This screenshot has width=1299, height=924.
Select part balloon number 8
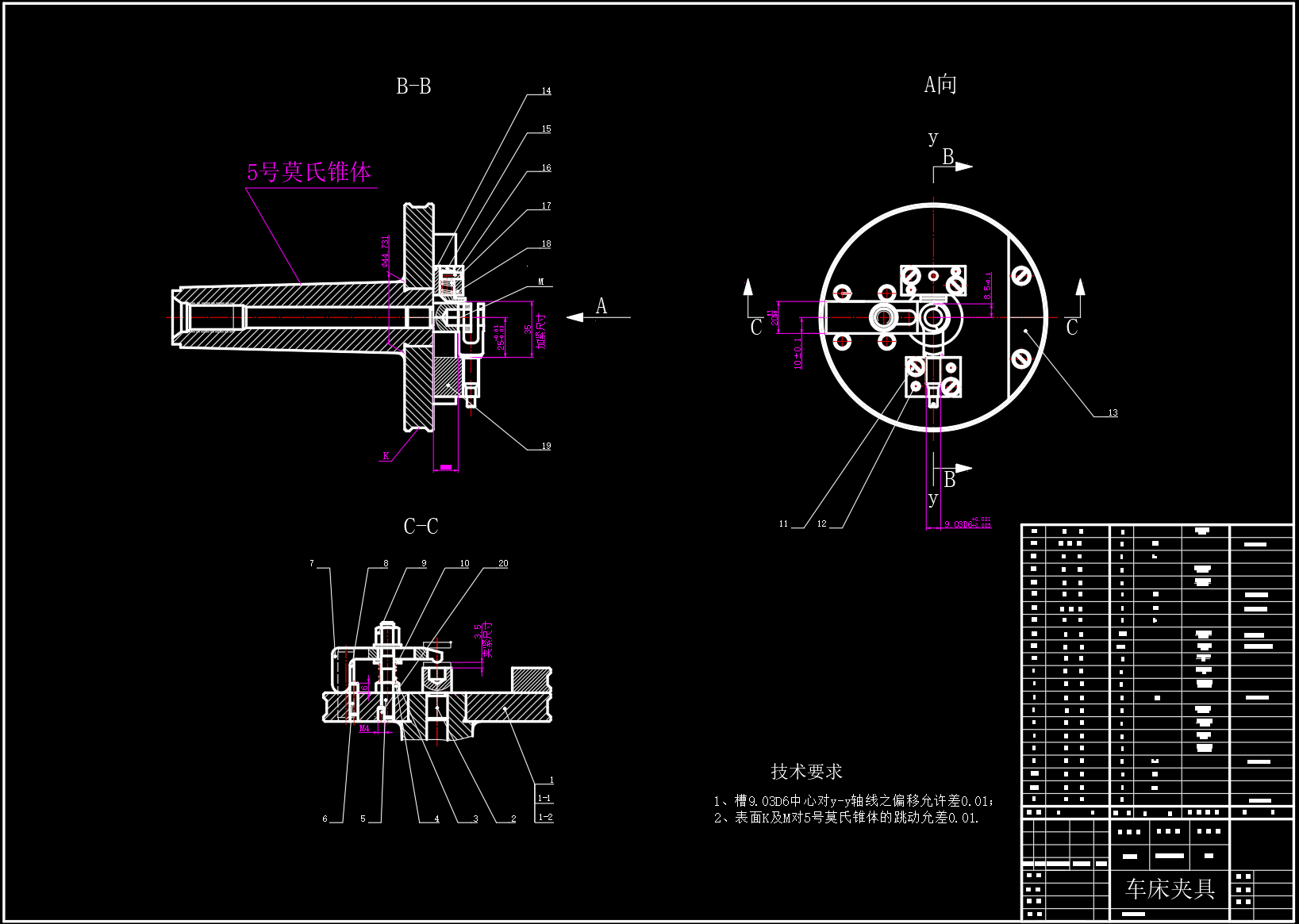point(386,564)
